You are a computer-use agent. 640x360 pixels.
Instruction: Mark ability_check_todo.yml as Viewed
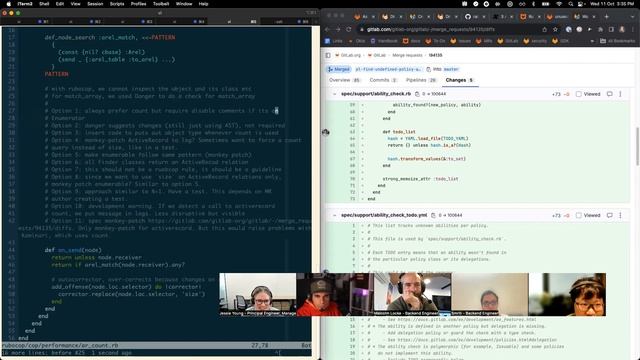579,215
